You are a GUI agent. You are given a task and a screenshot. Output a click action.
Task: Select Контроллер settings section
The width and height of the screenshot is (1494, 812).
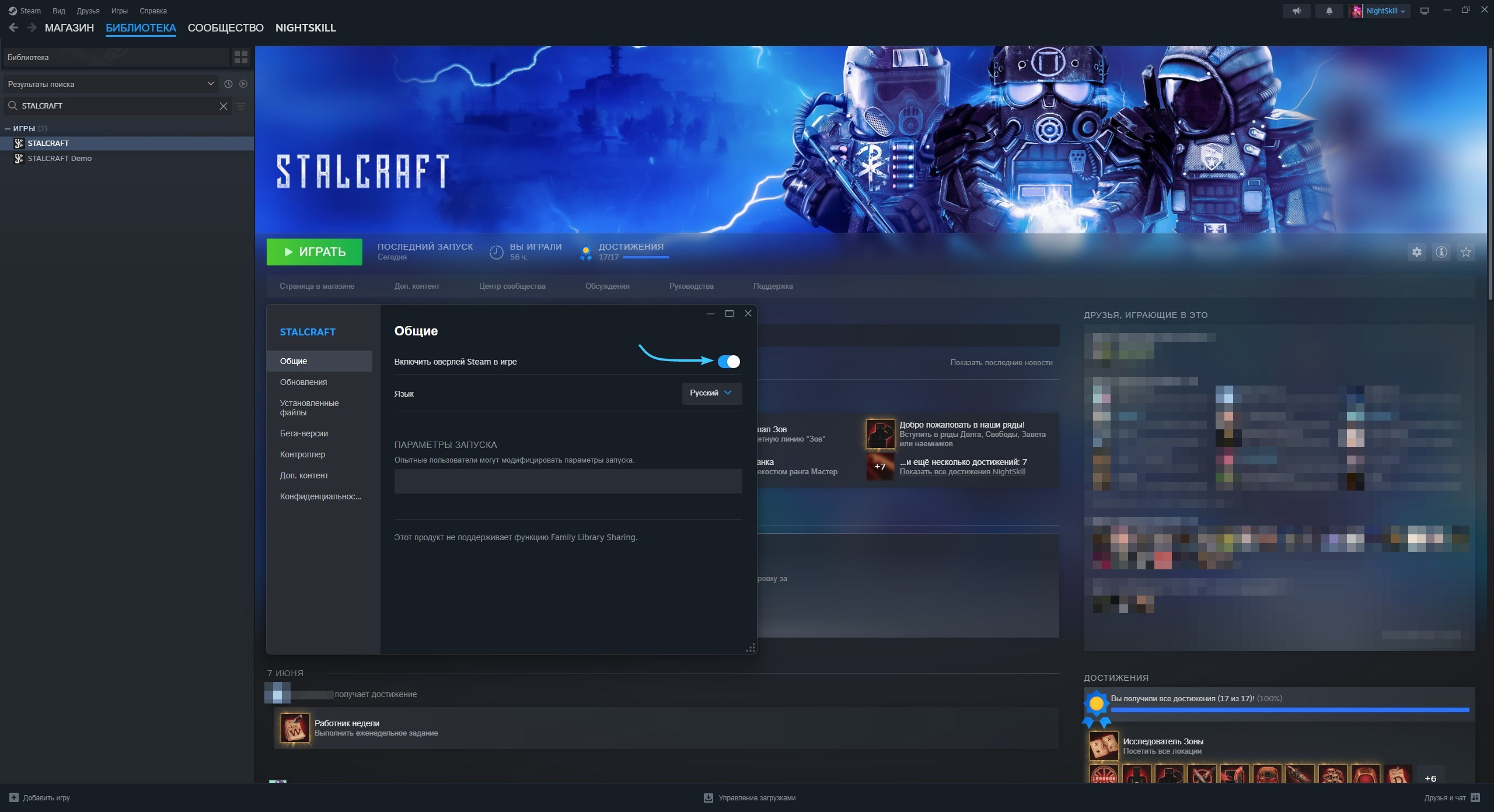[319, 454]
